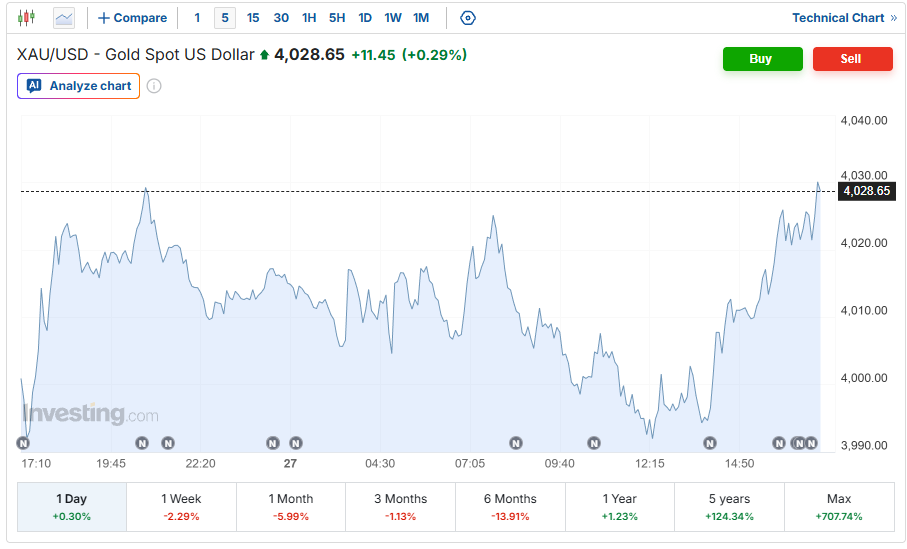
Task: Click the green Buy button
Action: (x=762, y=59)
